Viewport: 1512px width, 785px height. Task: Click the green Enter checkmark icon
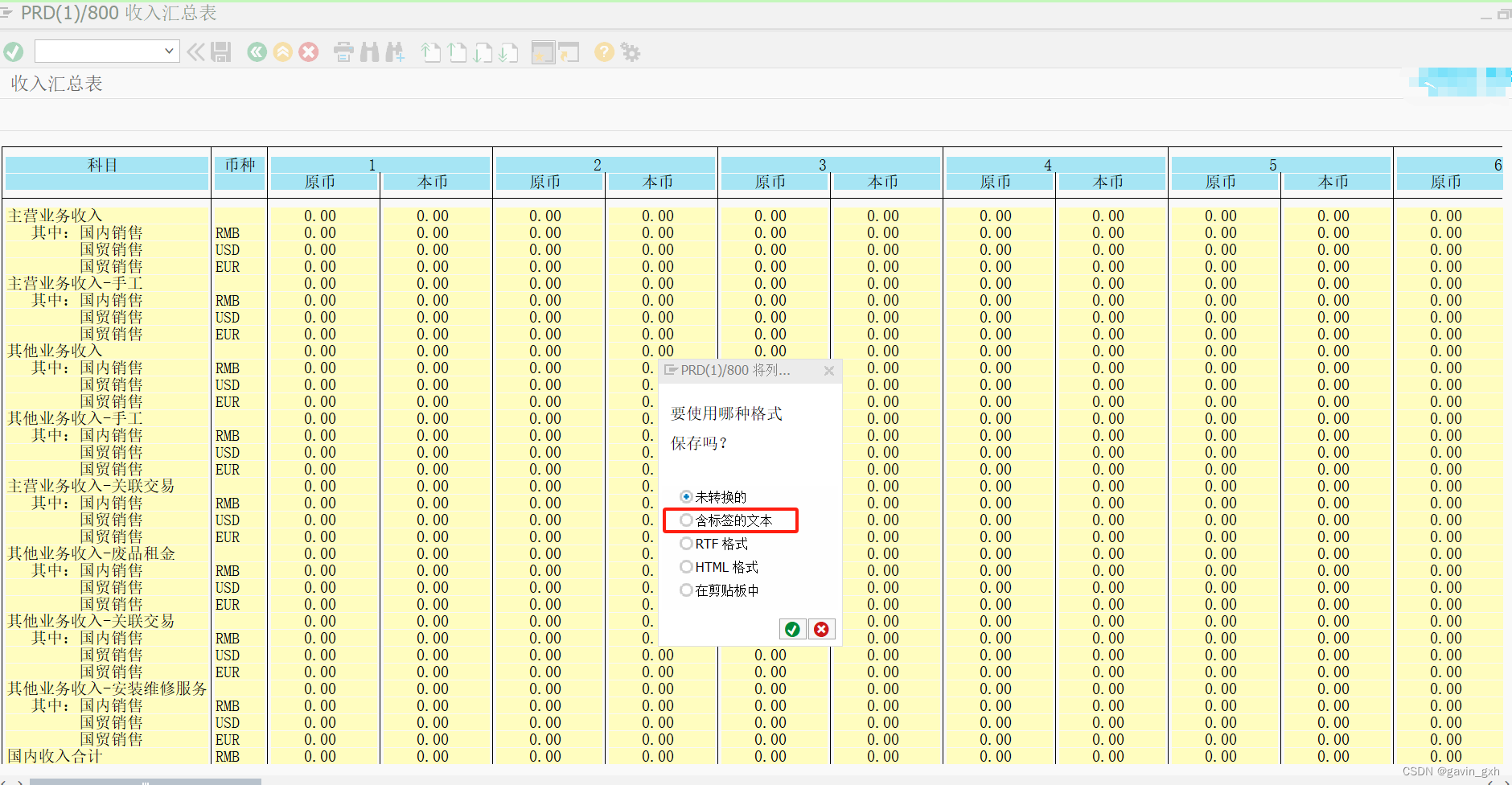[14, 51]
